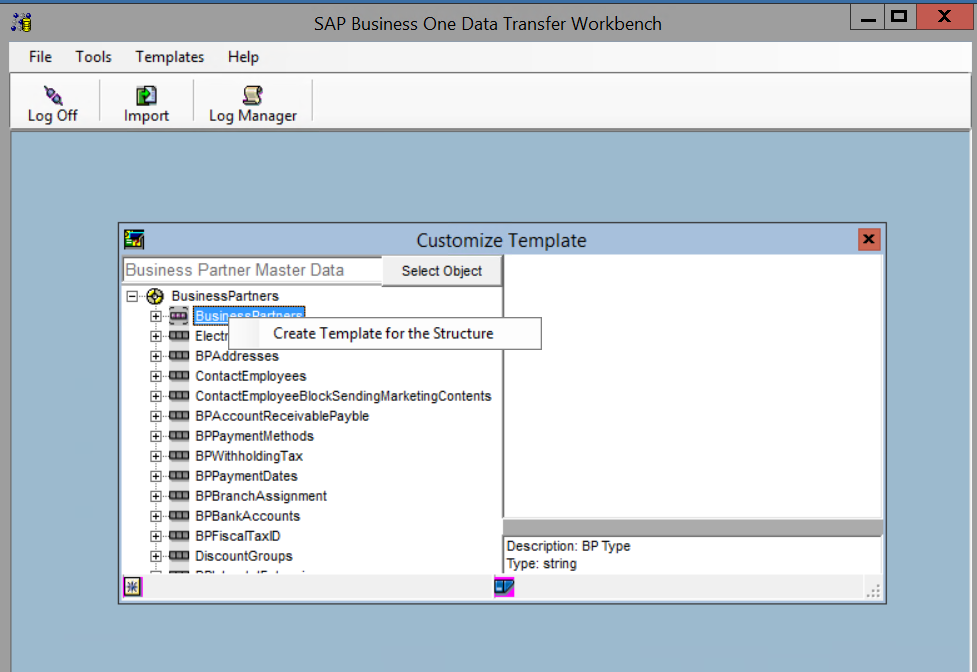
Task: Click the dialog resize grip corner
Action: pos(874,591)
